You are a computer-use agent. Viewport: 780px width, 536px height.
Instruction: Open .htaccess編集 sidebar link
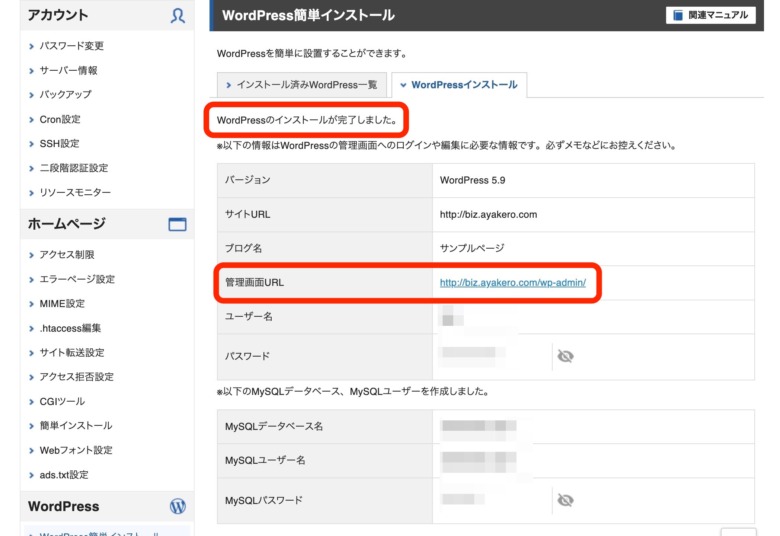(x=70, y=328)
